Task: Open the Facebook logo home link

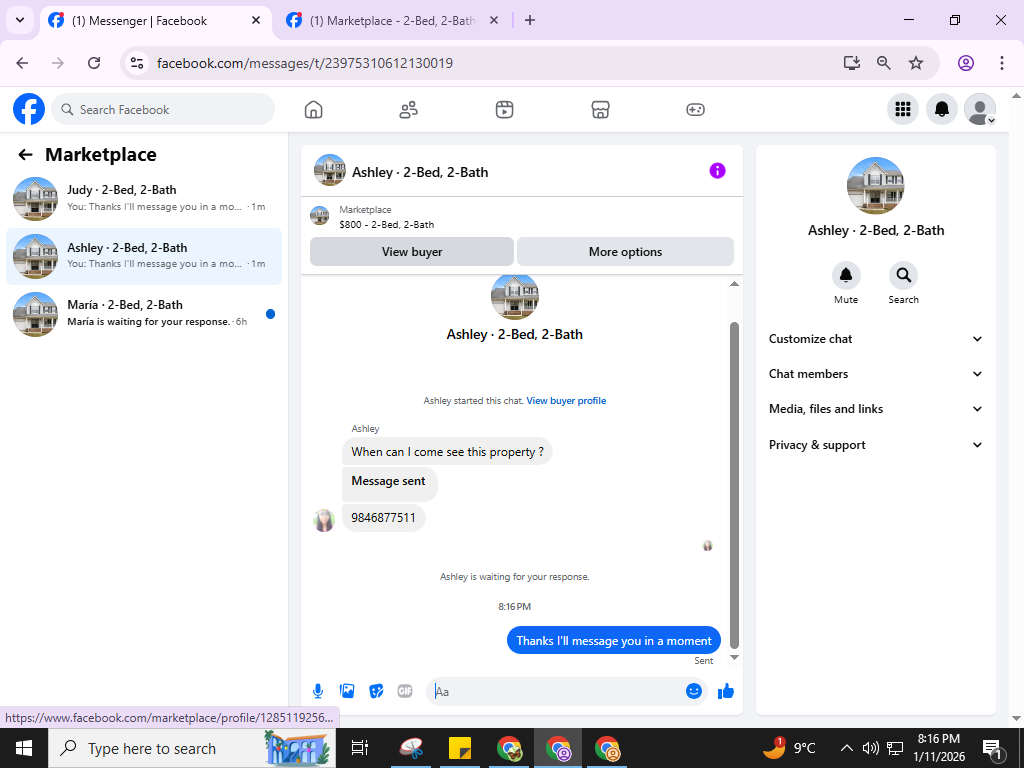Action: [x=29, y=109]
